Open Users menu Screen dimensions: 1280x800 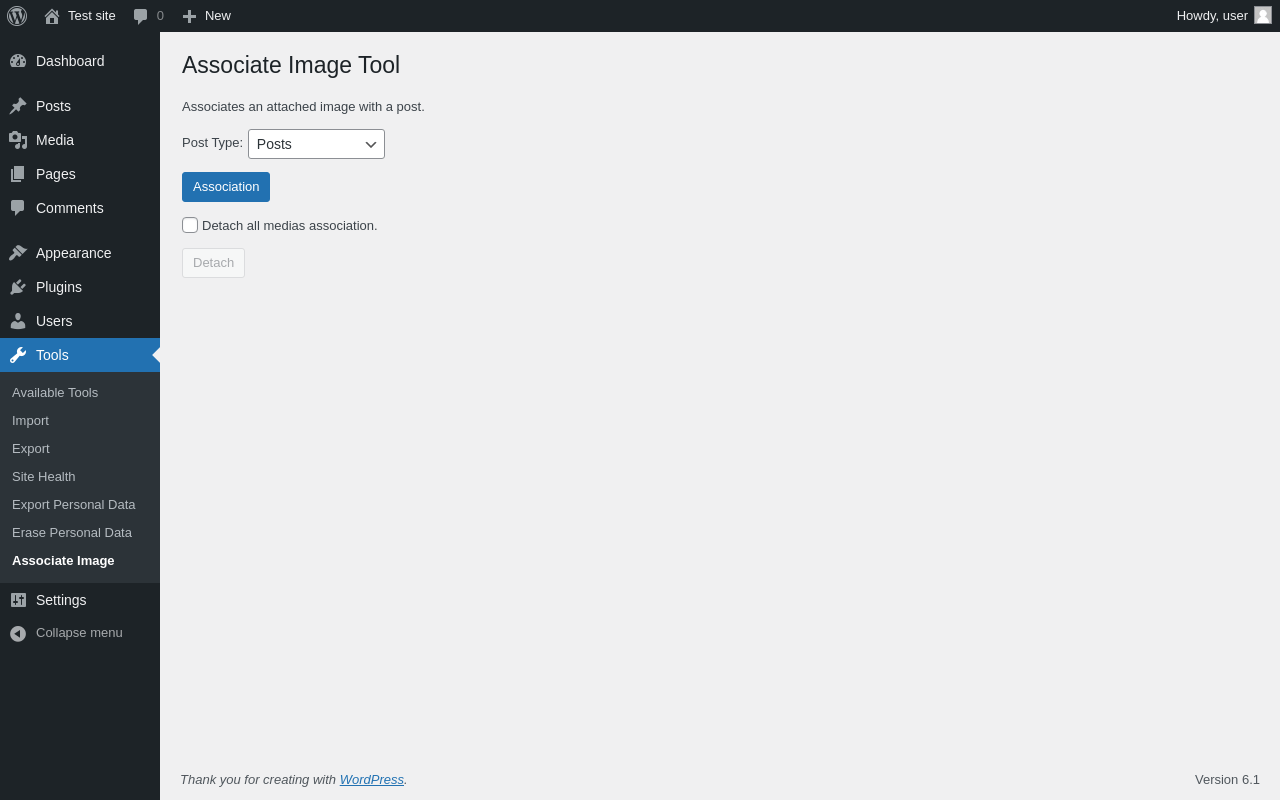pos(80,321)
